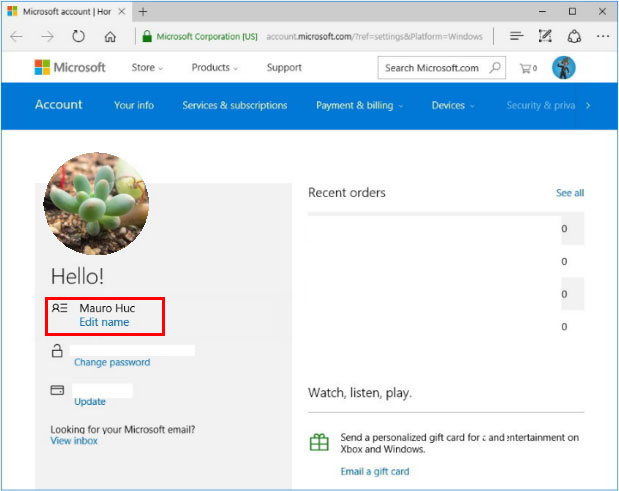Open the Make a Web Note tool
Image resolution: width=619 pixels, height=491 pixels.
tap(545, 36)
